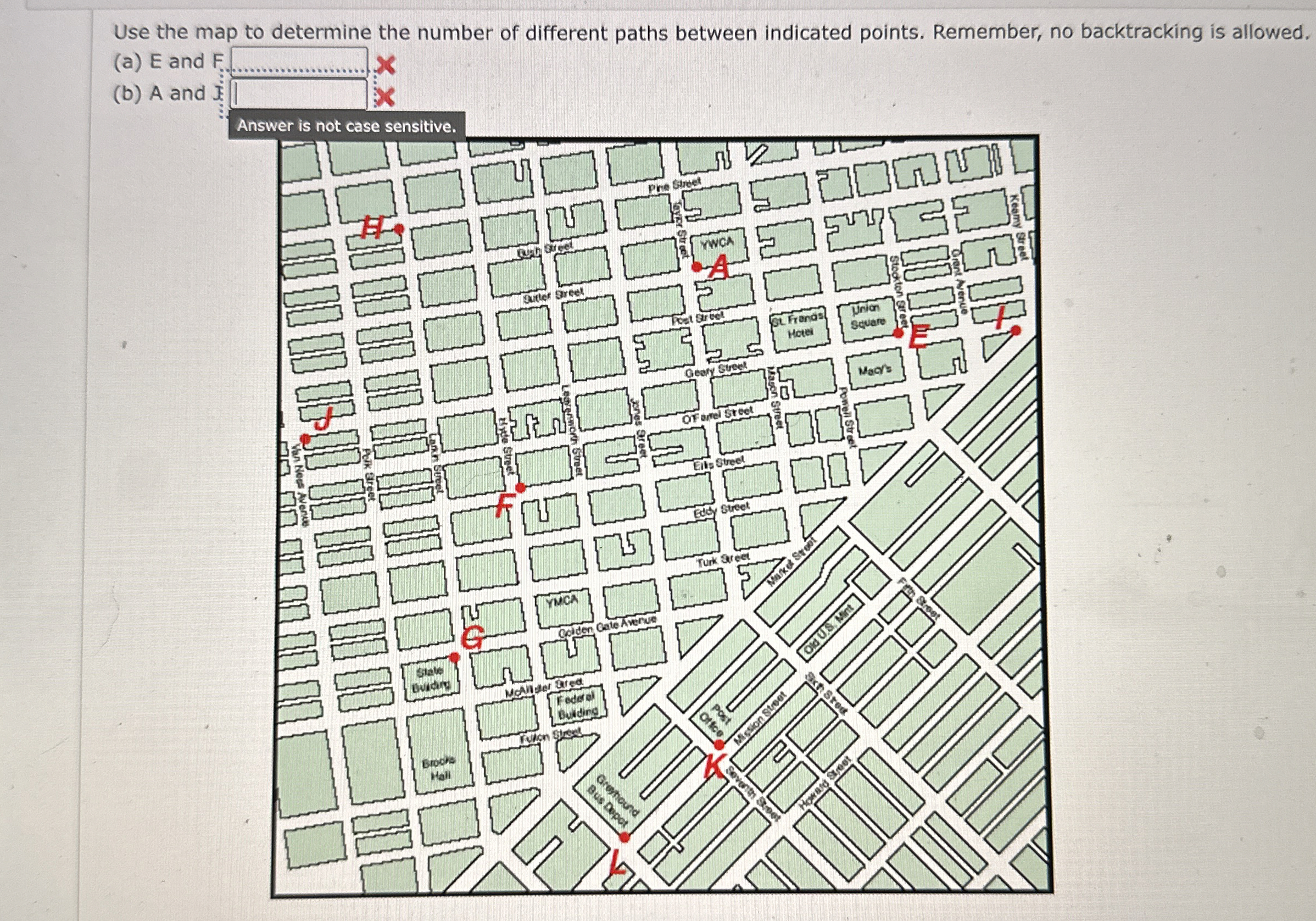Click the red X beside part (a)
This screenshot has height=921, width=1316.
(386, 65)
